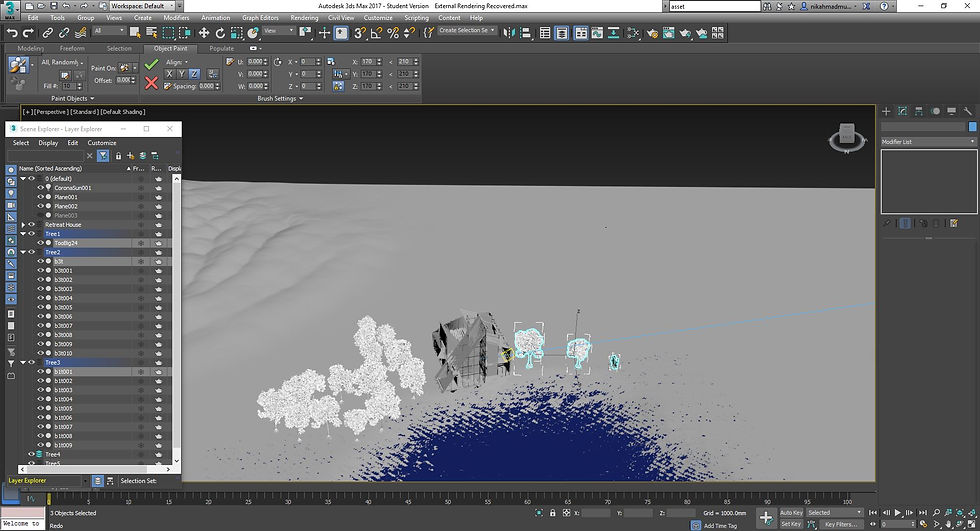Switch to the Freeform ribbon tab
The height and width of the screenshot is (531, 980).
tap(72, 48)
